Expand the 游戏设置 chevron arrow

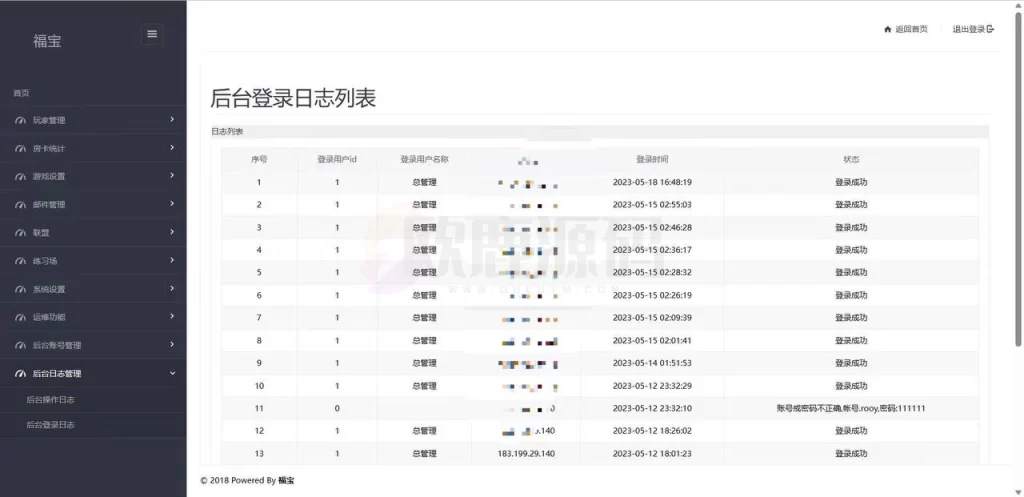pos(172,176)
